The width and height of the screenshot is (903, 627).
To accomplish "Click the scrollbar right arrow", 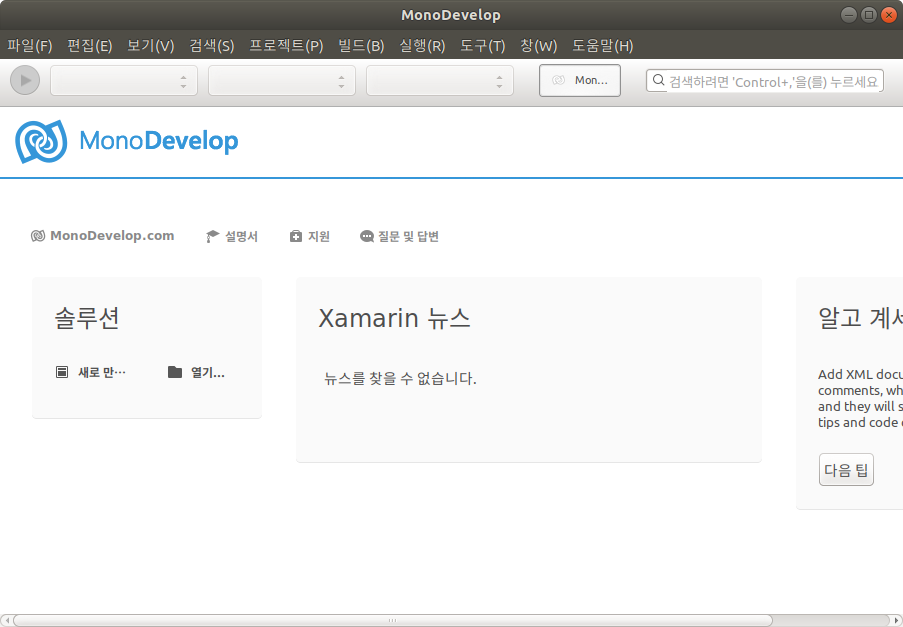I will [896, 620].
